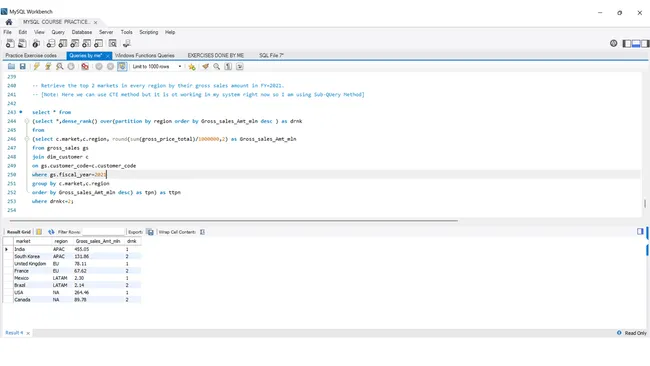Screen dimensions: 650x366
Task: Toggle the bottom output panel visibility
Action: pos(636,44)
